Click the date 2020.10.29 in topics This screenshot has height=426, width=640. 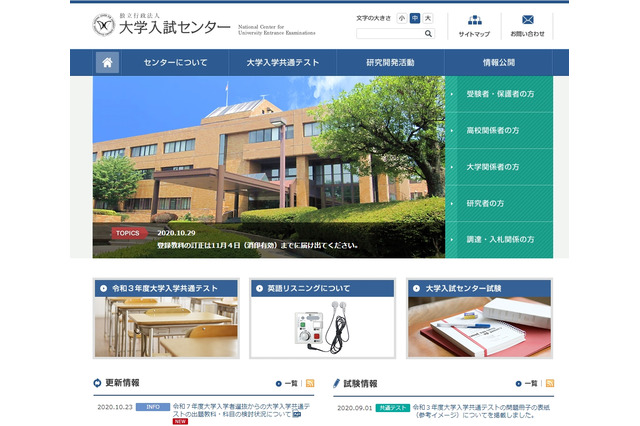pos(176,233)
